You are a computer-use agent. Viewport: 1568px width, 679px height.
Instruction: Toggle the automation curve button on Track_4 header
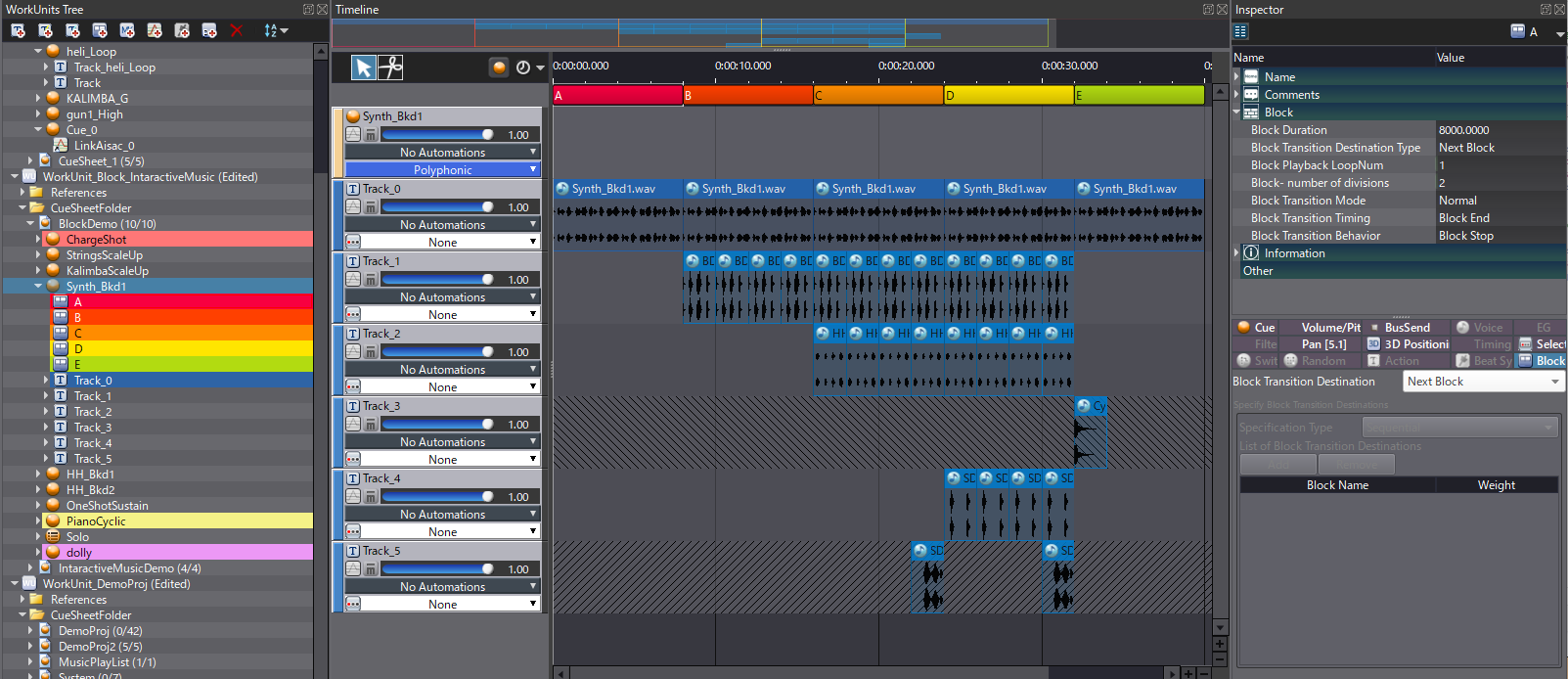(353, 497)
